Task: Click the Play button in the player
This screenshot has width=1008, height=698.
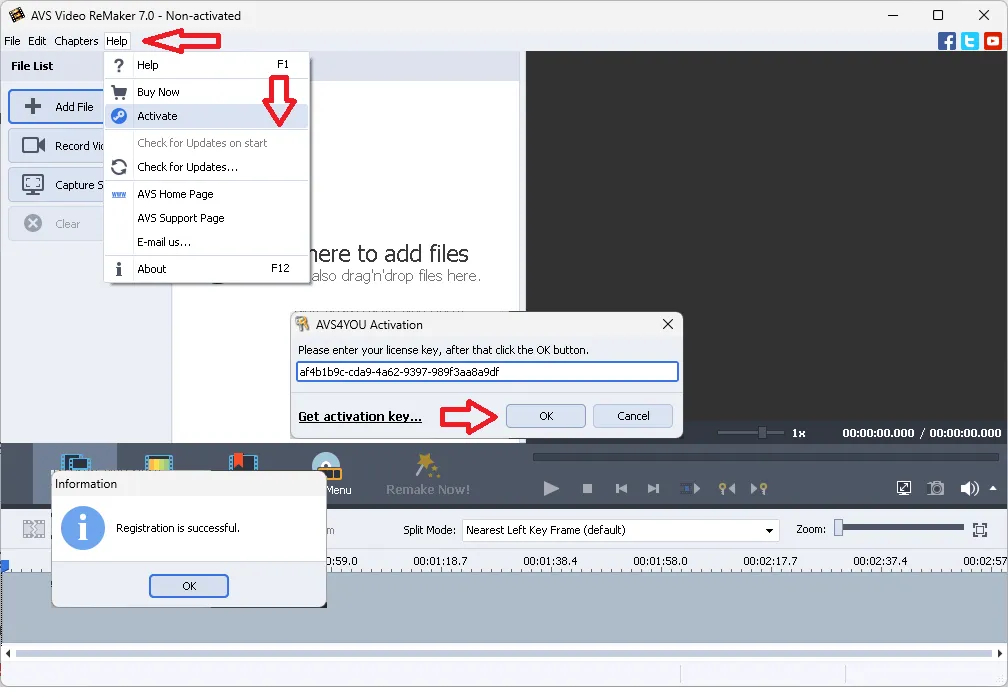Action: click(551, 488)
